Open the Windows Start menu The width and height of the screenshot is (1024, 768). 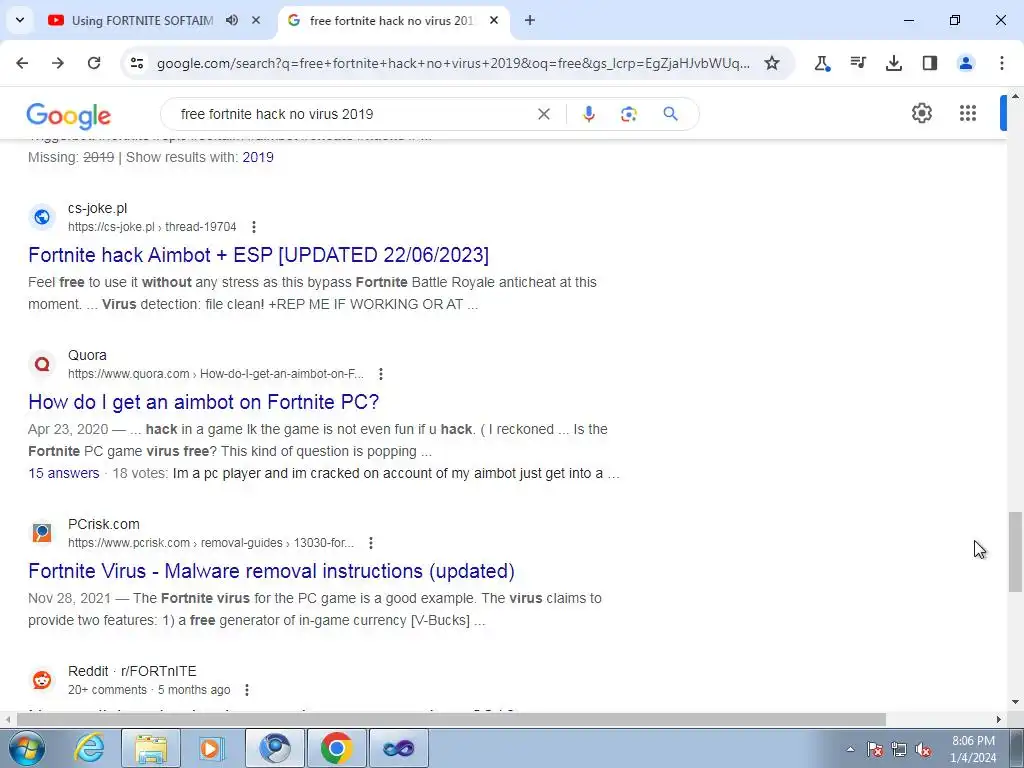[x=26, y=748]
